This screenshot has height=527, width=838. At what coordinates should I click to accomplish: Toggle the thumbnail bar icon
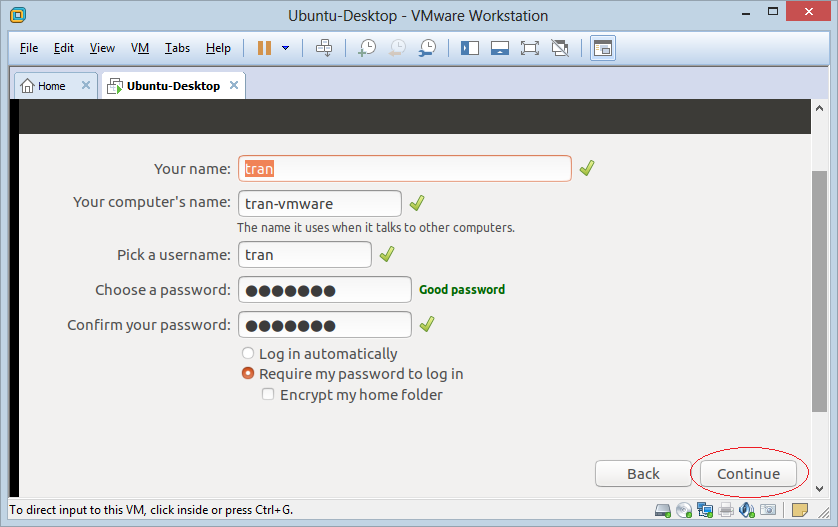pyautogui.click(x=500, y=48)
